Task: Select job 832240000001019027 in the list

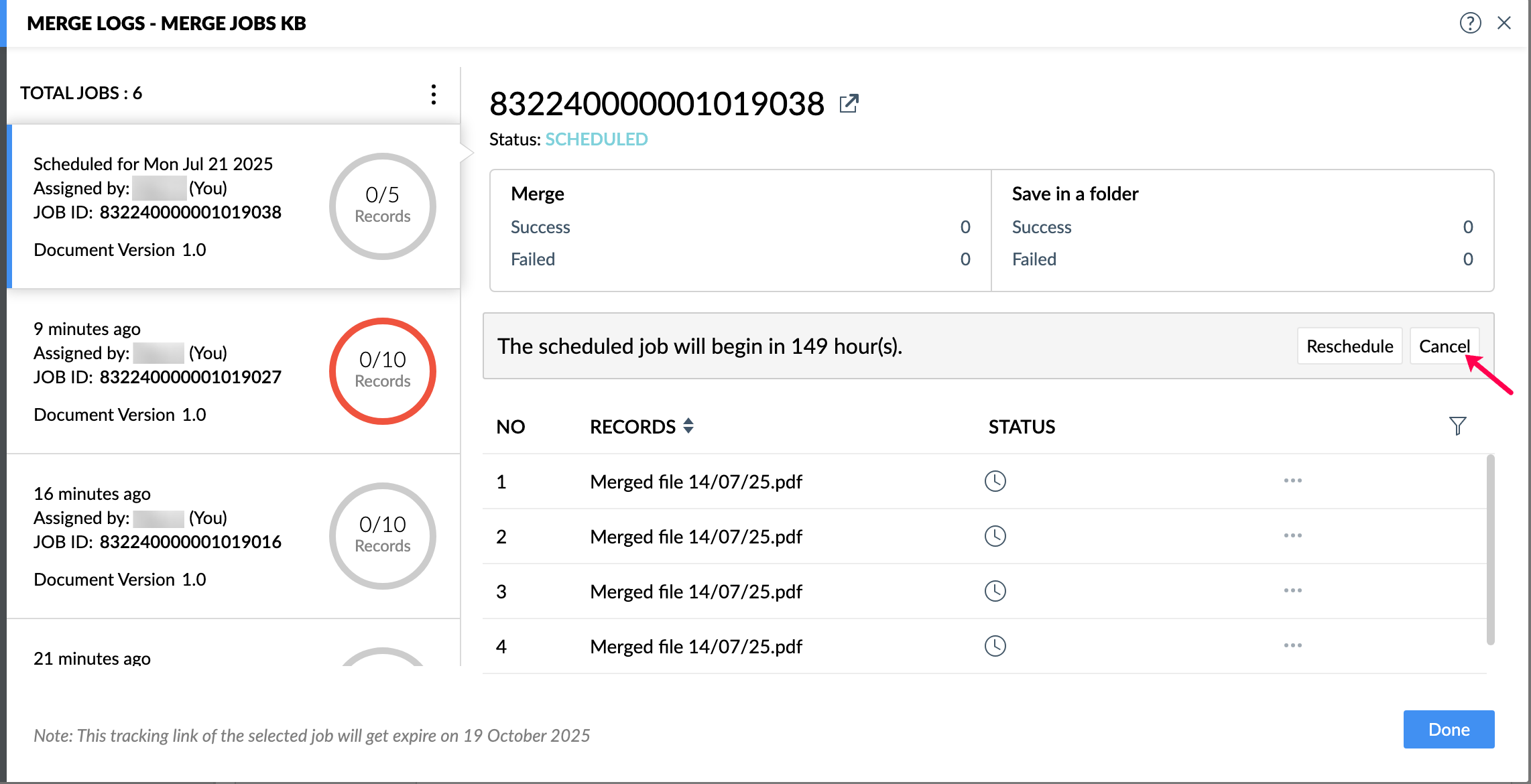Action: [x=168, y=372]
